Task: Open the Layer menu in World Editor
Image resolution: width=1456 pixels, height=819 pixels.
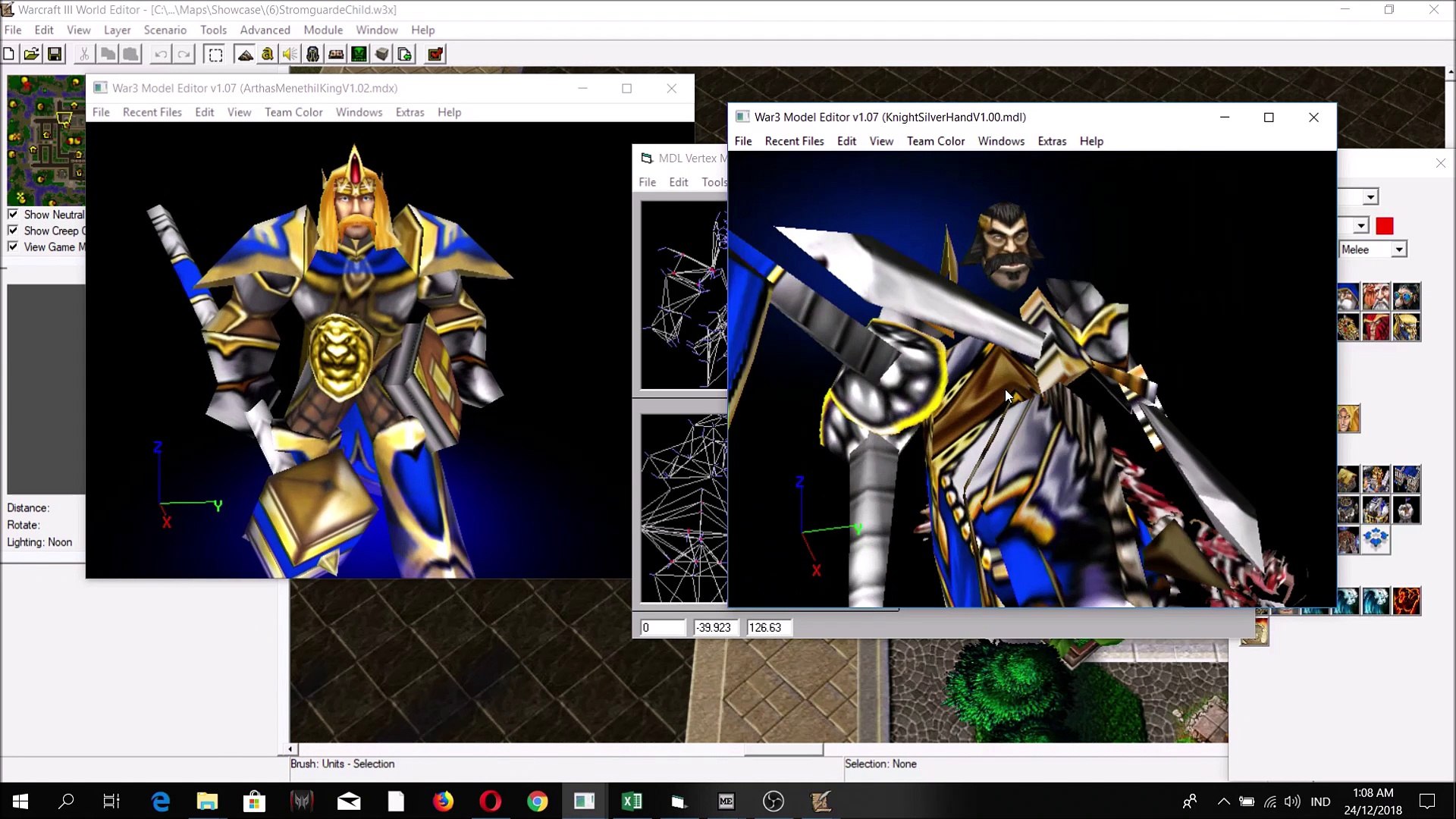Action: point(118,30)
